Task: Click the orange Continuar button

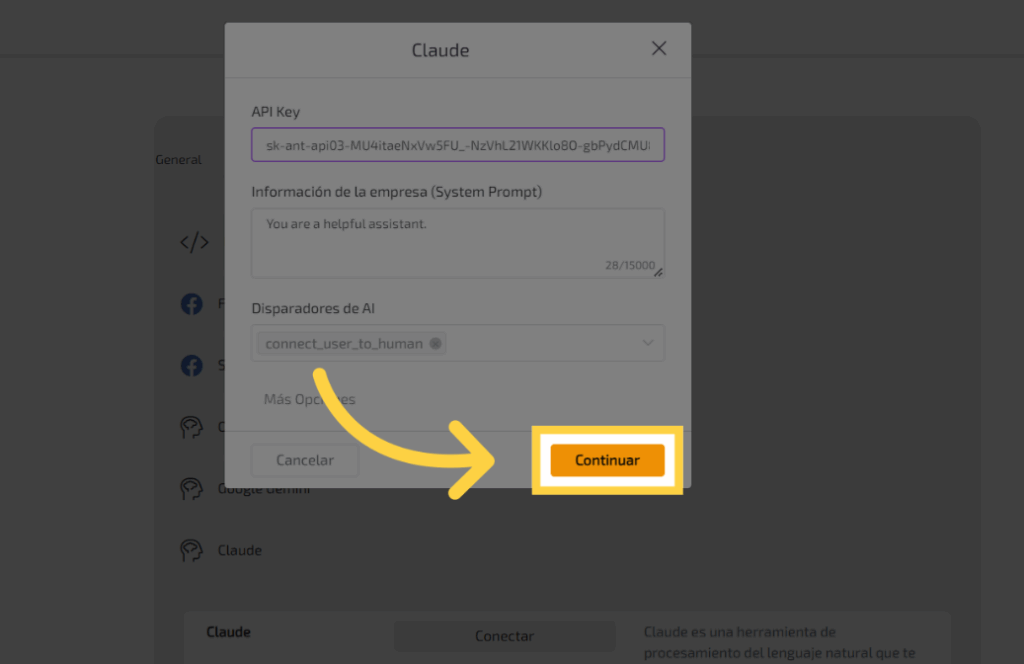Action: tap(607, 460)
